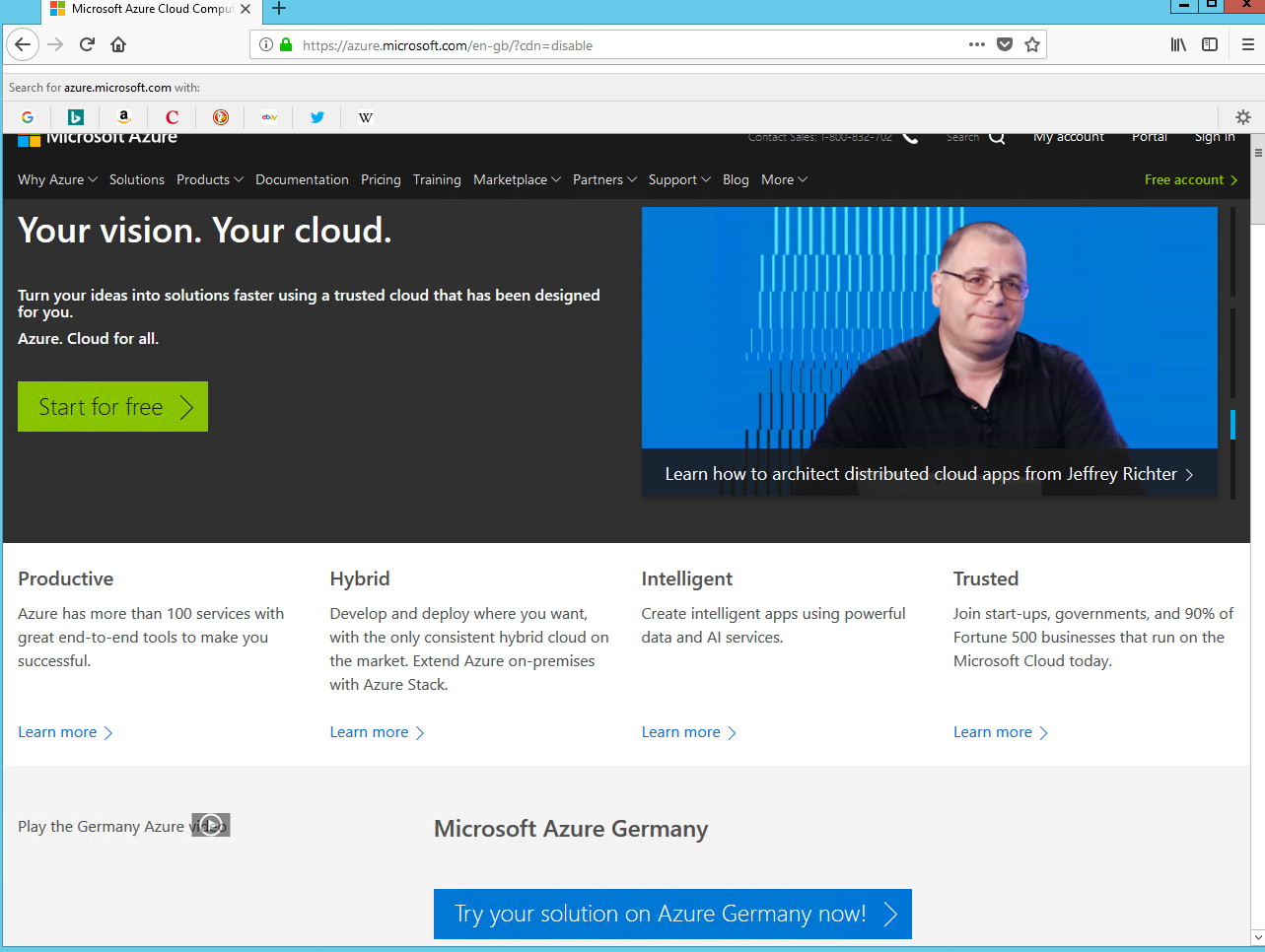The height and width of the screenshot is (952, 1265).
Task: Open Learn more under Trusted
Action: pos(1000,732)
